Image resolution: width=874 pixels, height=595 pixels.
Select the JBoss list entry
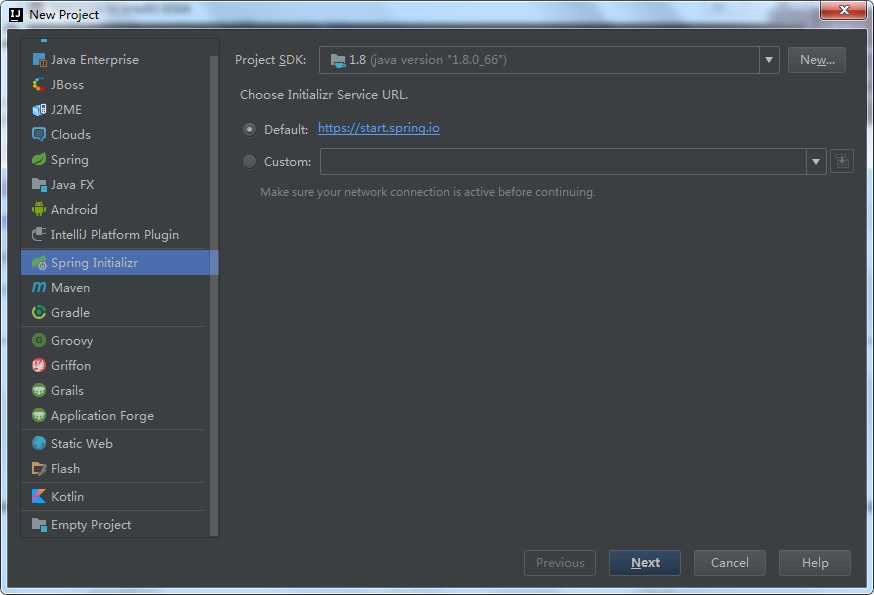tap(115, 85)
